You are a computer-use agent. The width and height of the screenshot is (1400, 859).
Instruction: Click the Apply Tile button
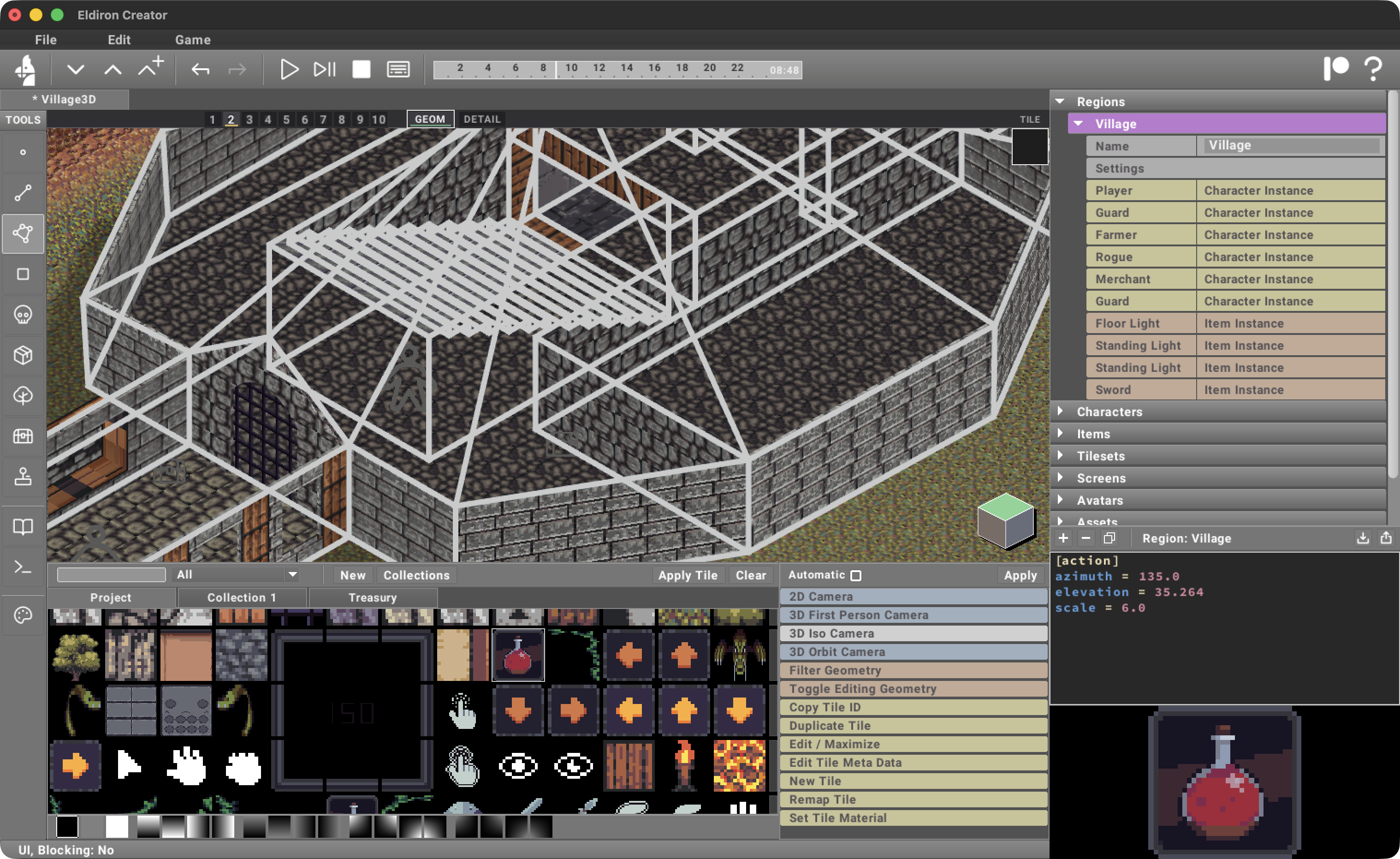tap(688, 575)
